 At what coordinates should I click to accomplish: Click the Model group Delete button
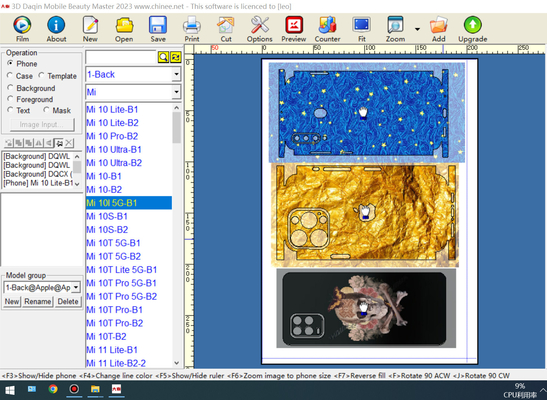[x=68, y=301]
